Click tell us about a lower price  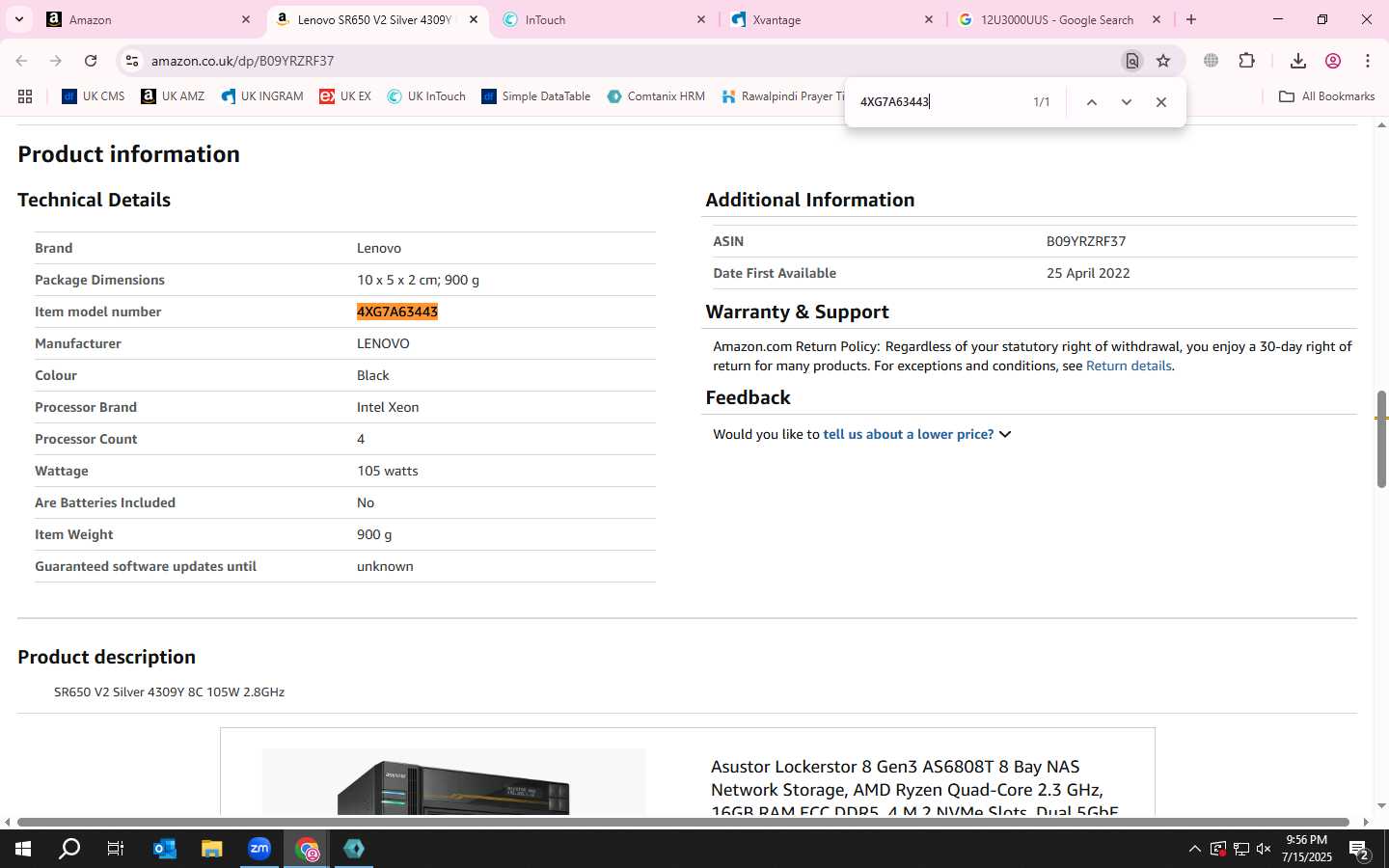click(908, 434)
